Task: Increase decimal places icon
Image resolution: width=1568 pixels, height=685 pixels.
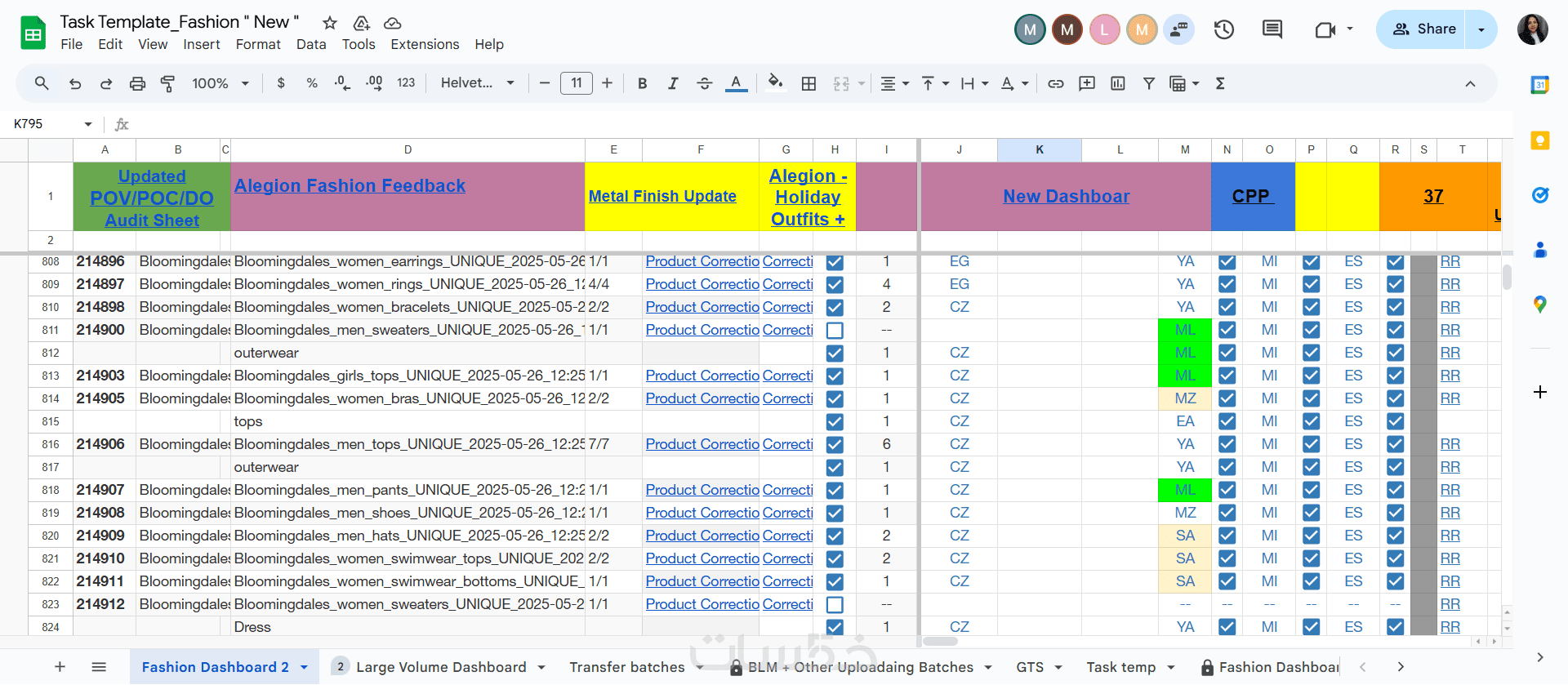Action: coord(374,83)
